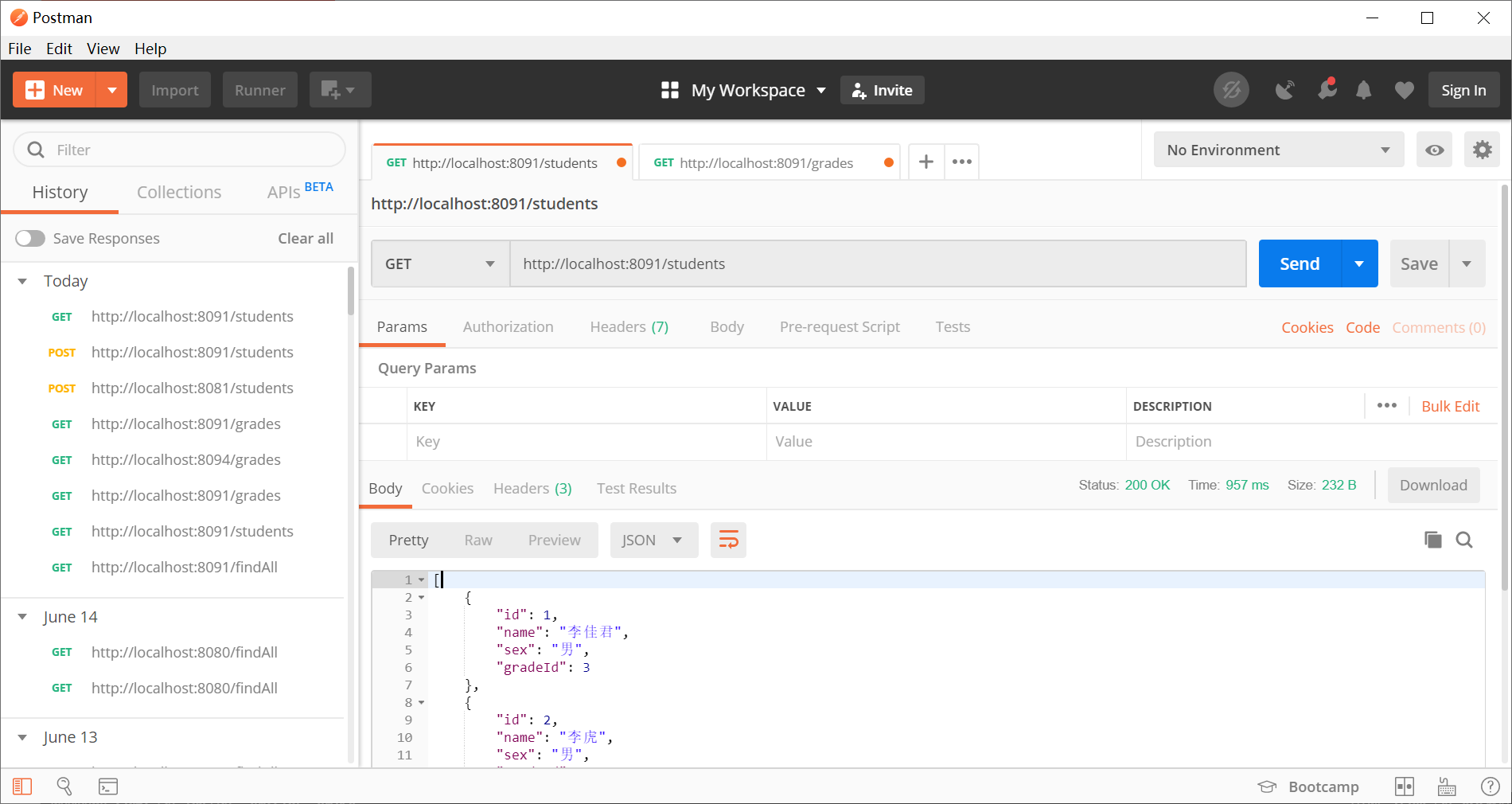Open the New button dropdown arrow

112,90
